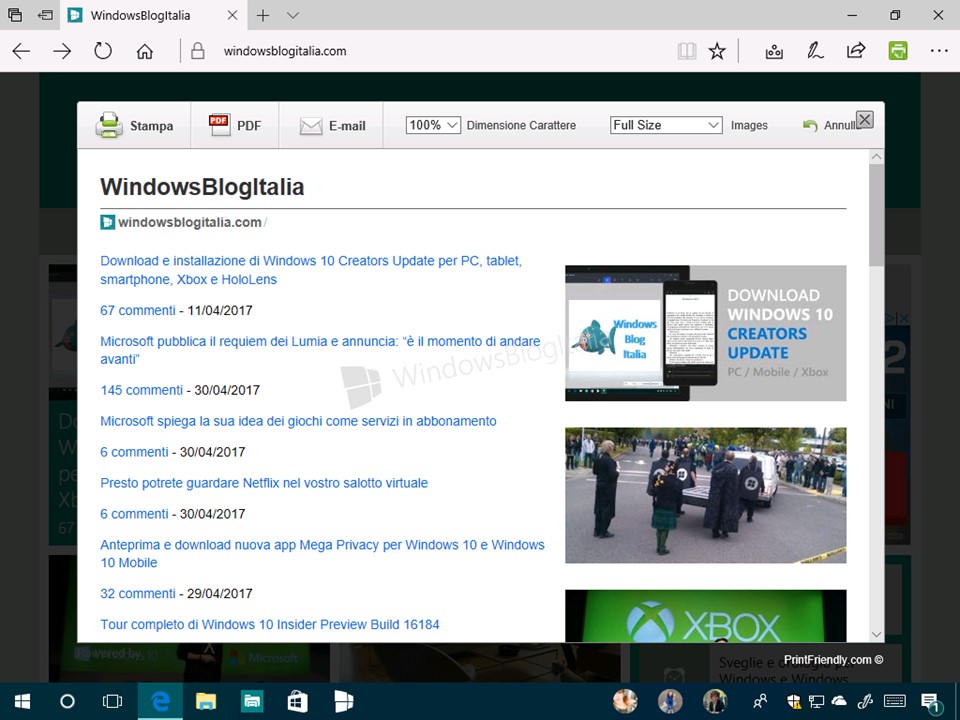
Task: Click the Stampa print button
Action: [134, 126]
